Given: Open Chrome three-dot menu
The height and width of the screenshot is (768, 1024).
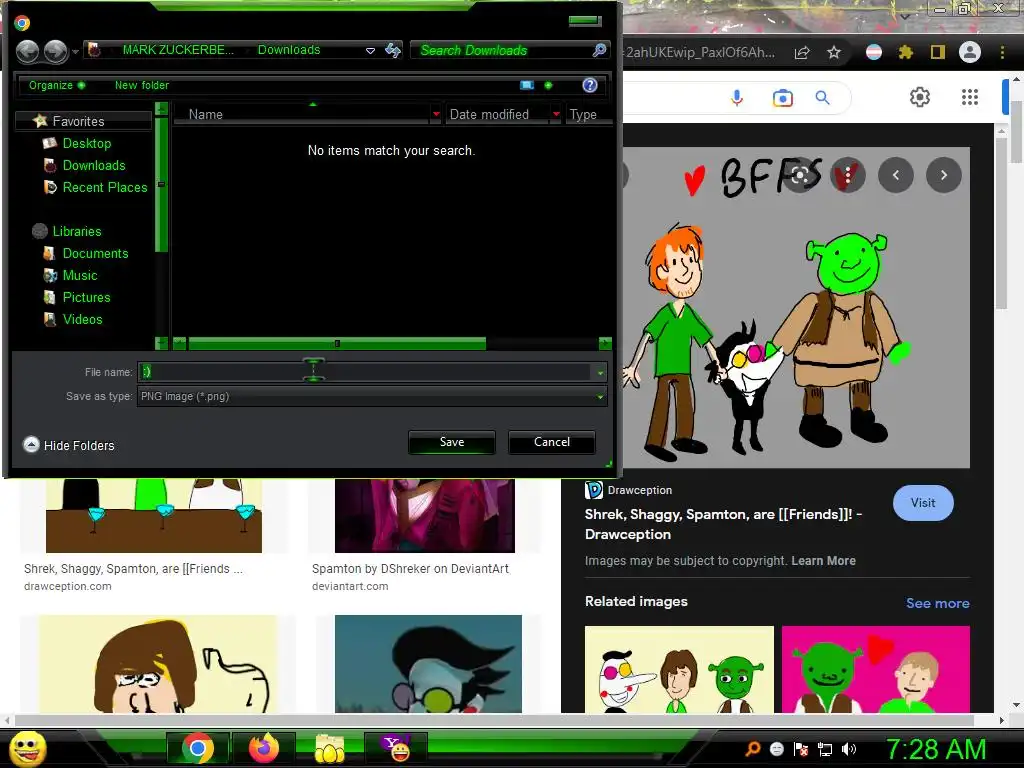Looking at the screenshot, I should (x=1002, y=52).
